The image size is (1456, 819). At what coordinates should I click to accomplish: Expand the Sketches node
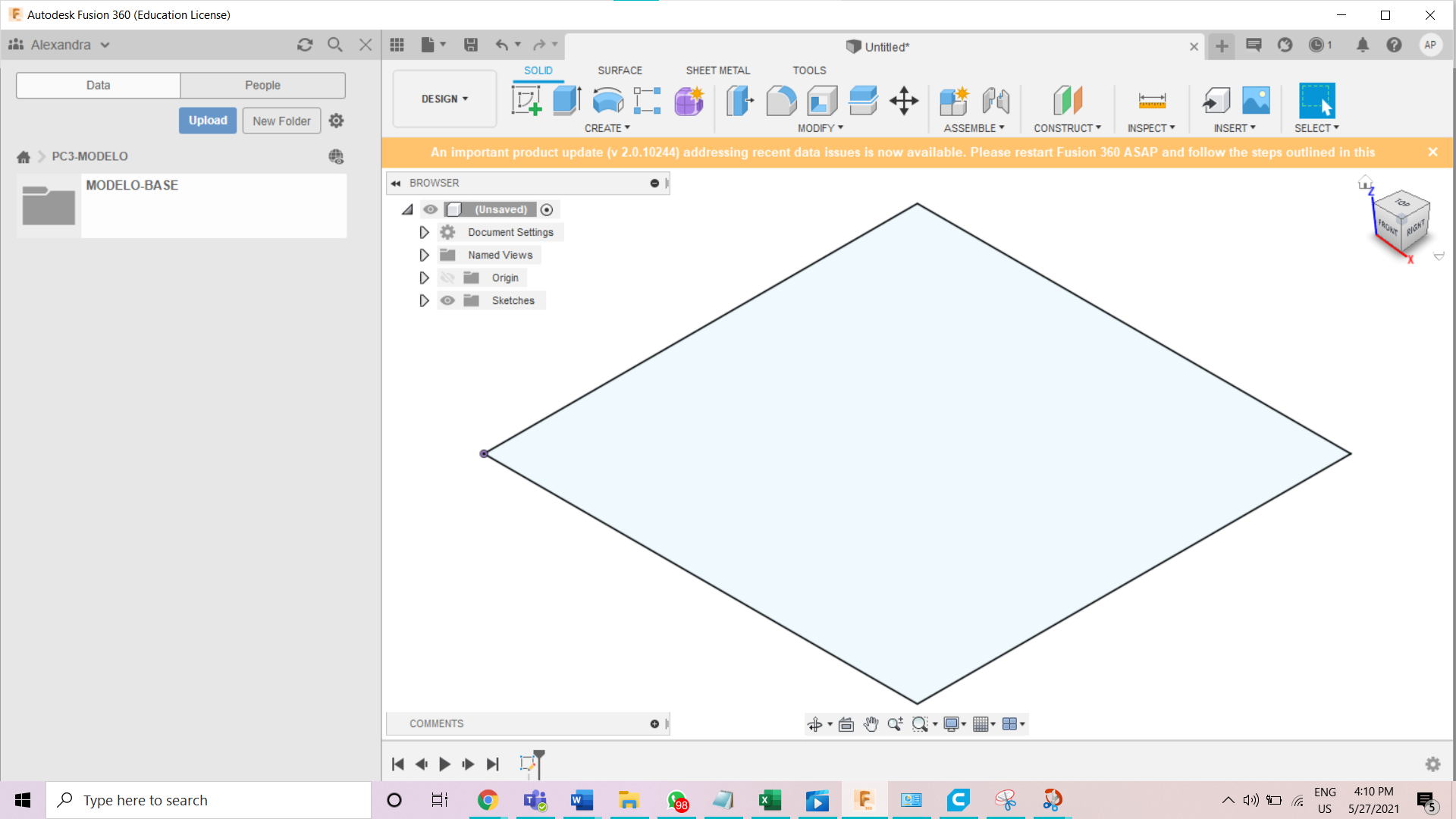point(424,300)
